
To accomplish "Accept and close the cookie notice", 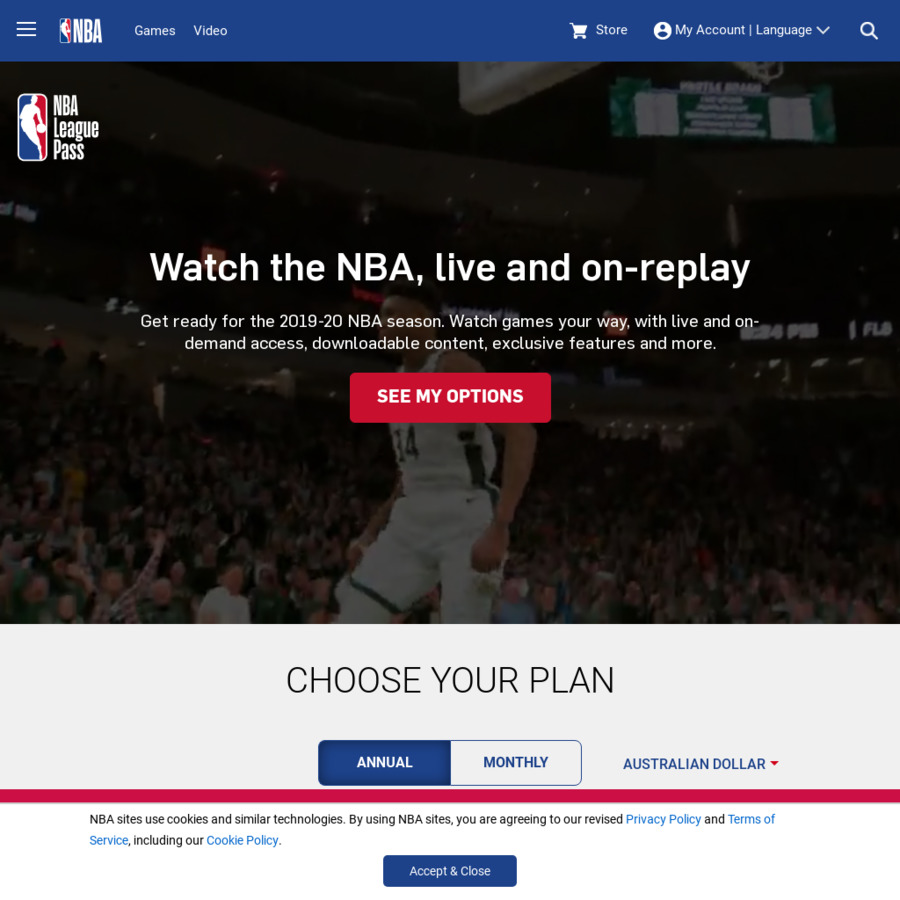I will click(x=450, y=871).
